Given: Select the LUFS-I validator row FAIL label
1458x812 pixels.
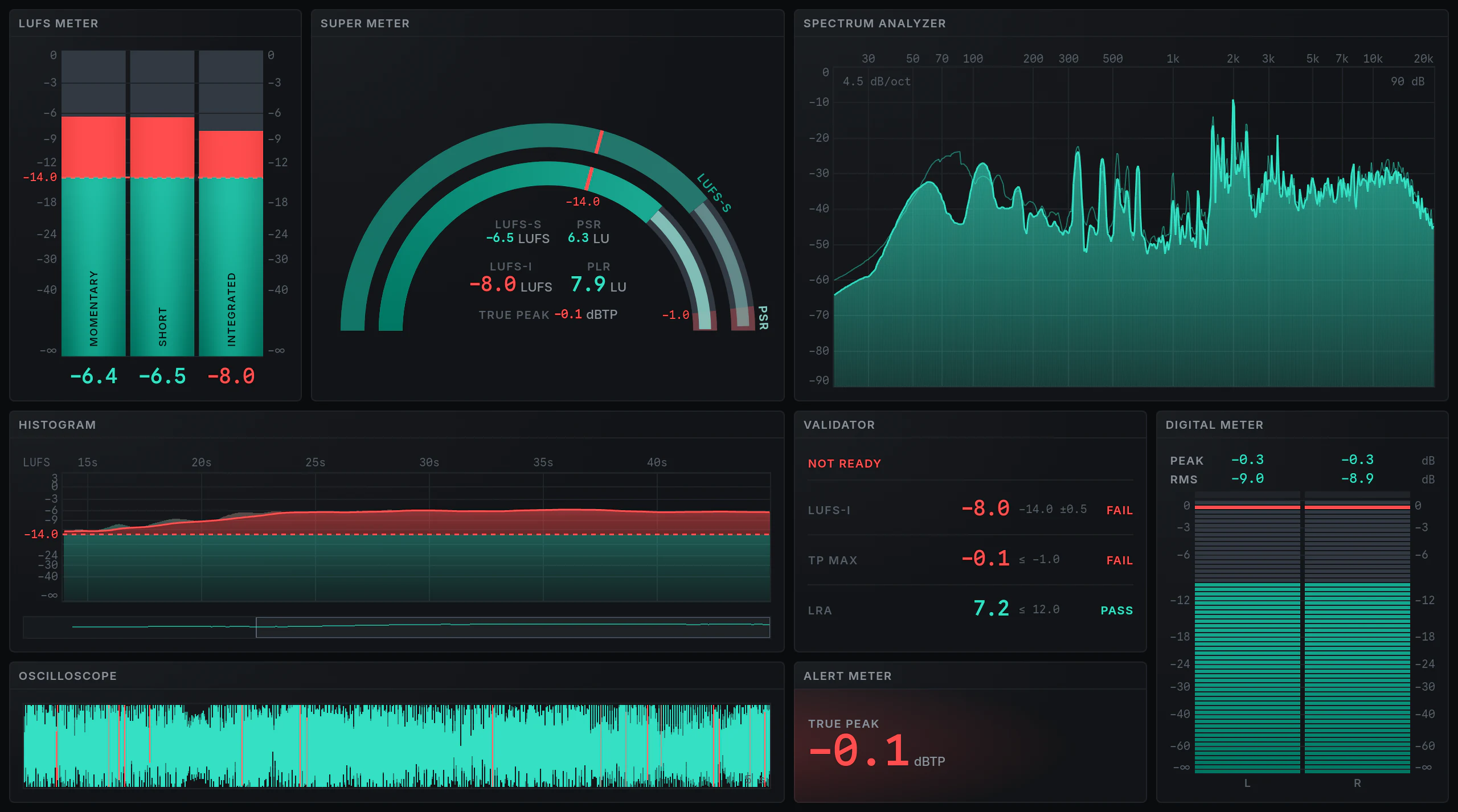Looking at the screenshot, I should pos(1119,510).
